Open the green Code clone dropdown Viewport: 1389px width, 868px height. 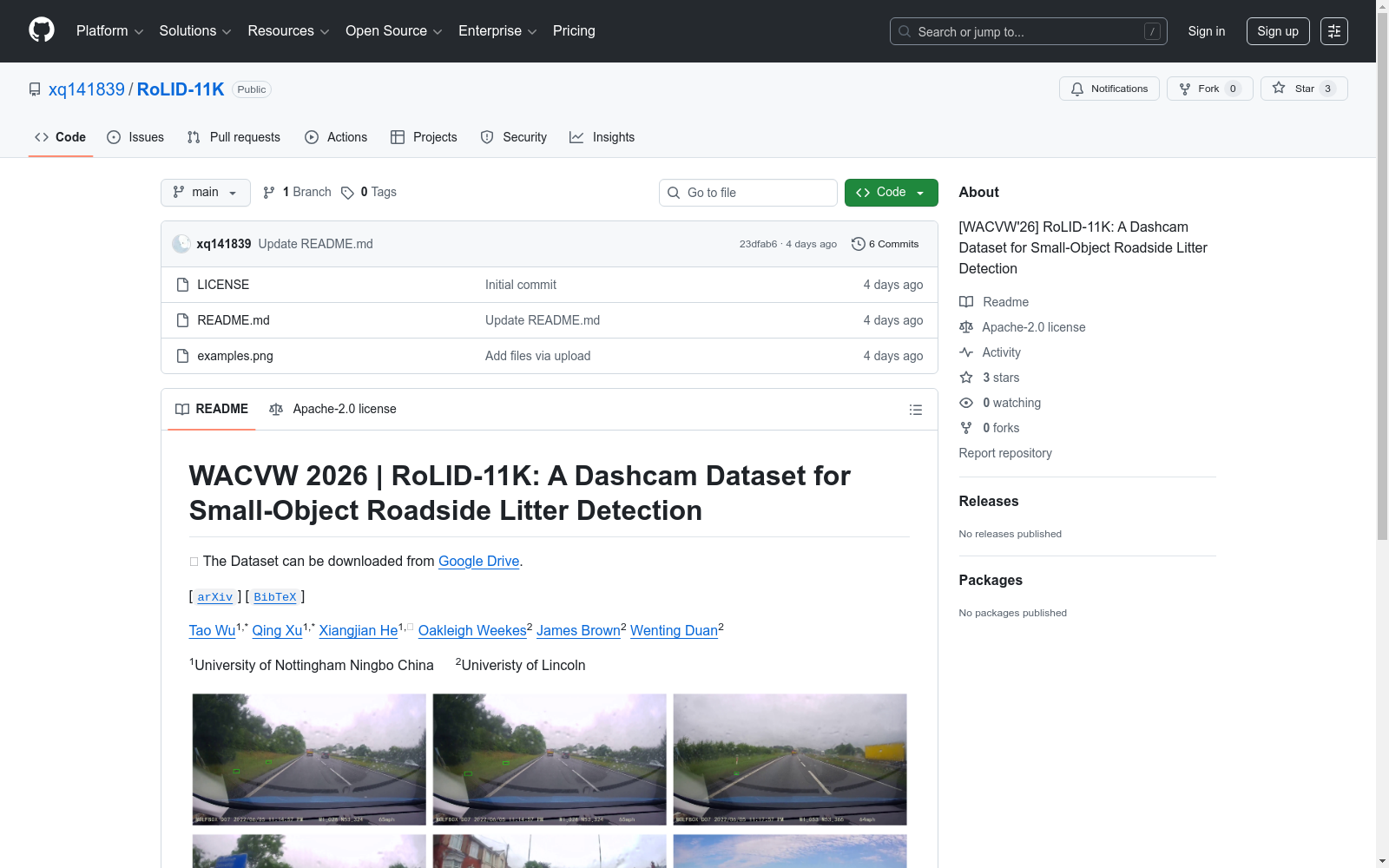pos(892,193)
